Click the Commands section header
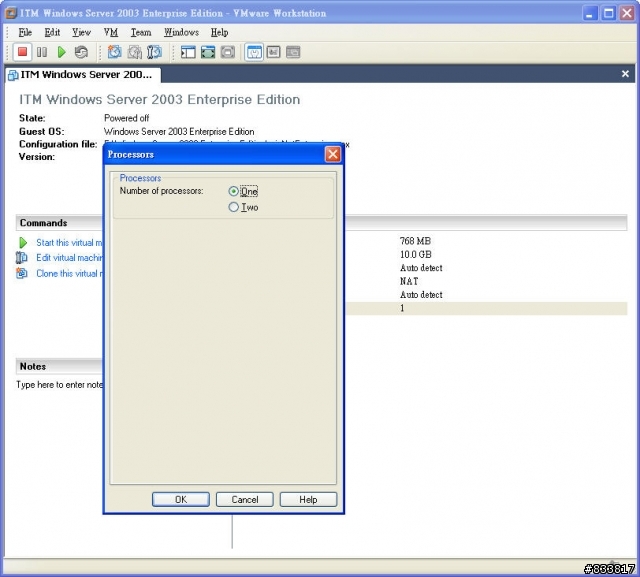The image size is (640, 577). 60,223
